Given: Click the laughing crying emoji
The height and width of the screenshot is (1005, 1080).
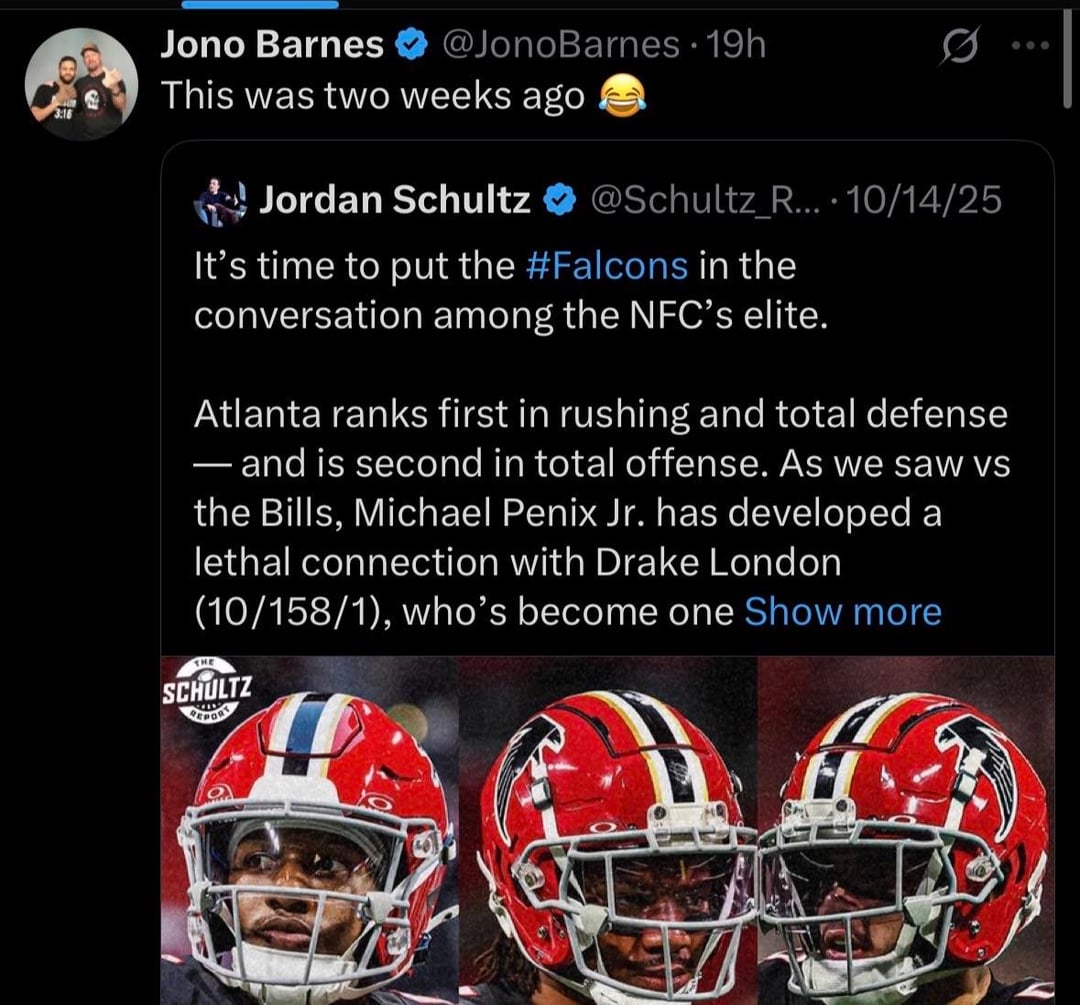Looking at the screenshot, I should click(x=622, y=97).
